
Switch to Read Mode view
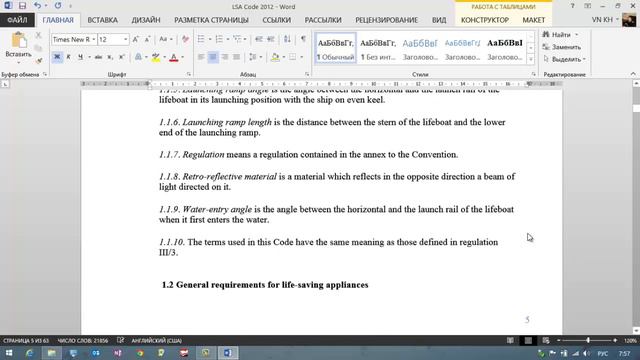coord(510,340)
